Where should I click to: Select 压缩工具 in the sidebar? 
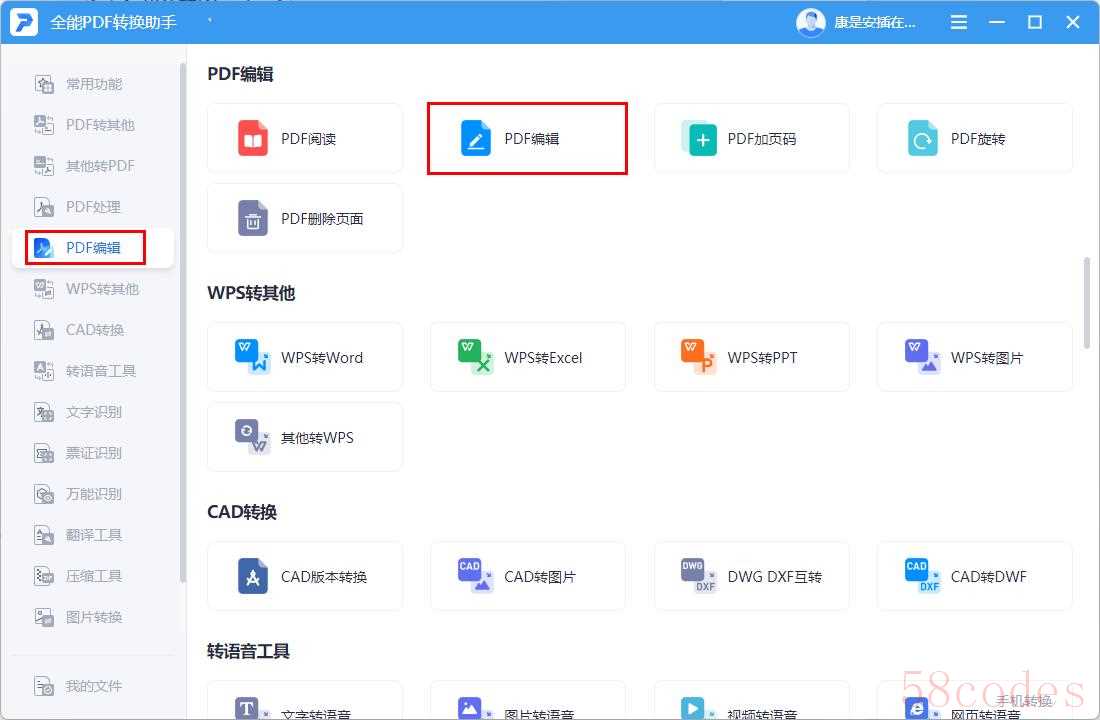[93, 575]
